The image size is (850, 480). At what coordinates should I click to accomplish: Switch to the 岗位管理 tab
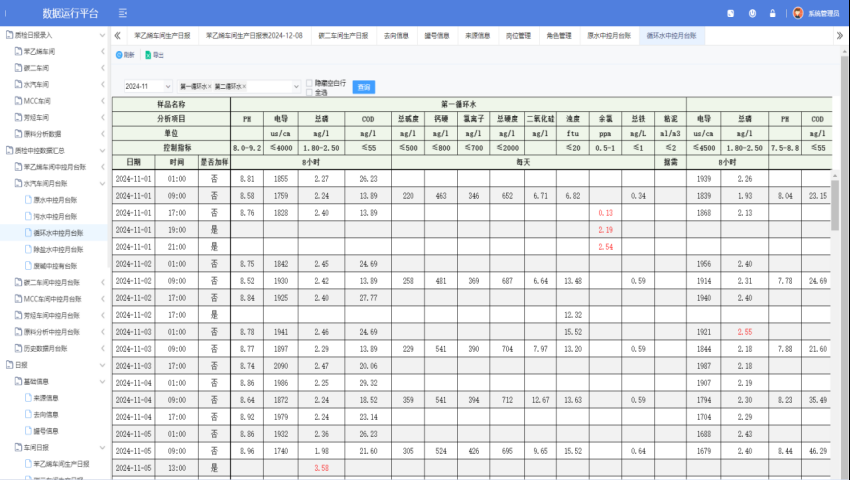[518, 36]
